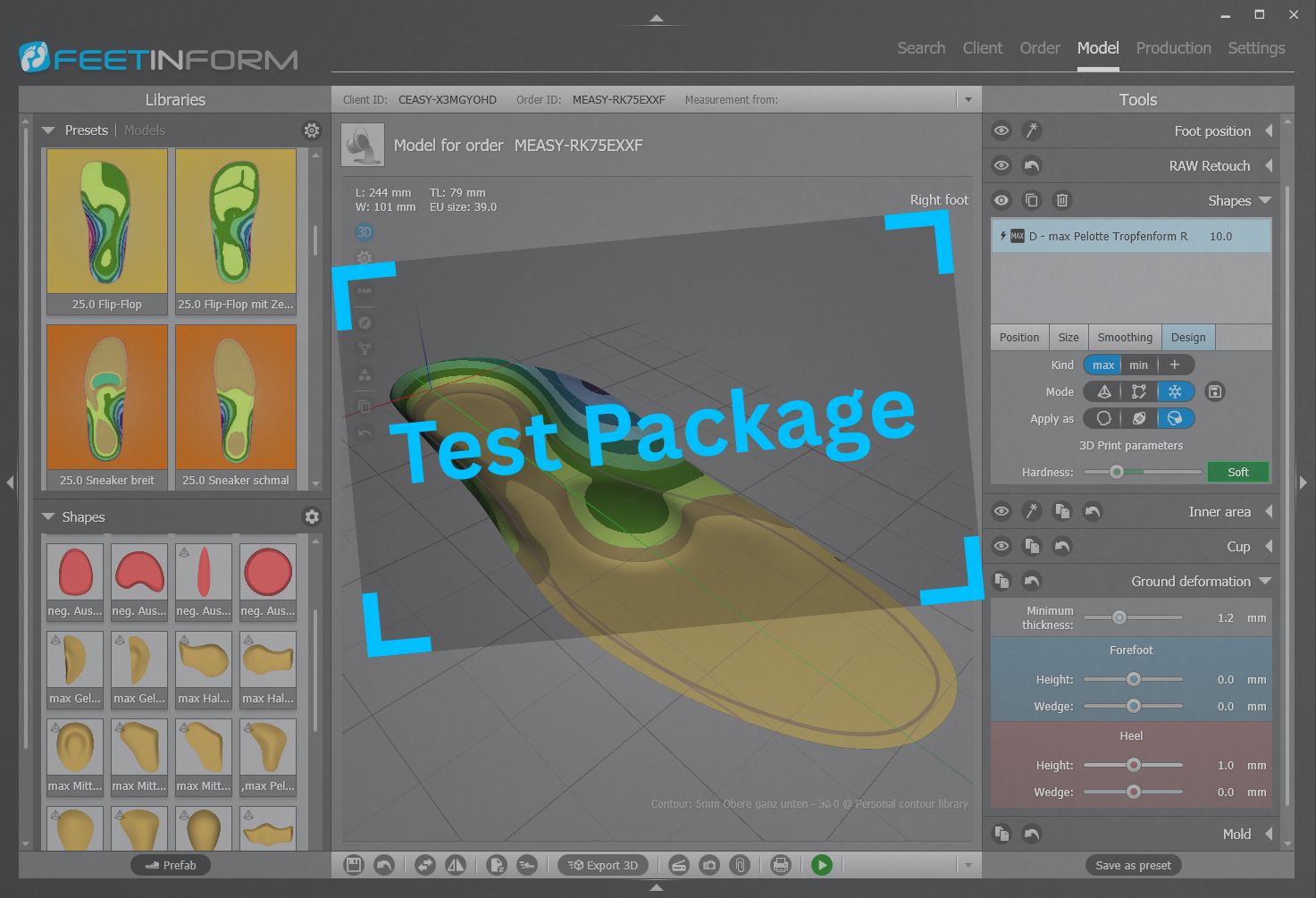This screenshot has width=1316, height=898.
Task: Click the camera snapshot icon
Action: [709, 865]
